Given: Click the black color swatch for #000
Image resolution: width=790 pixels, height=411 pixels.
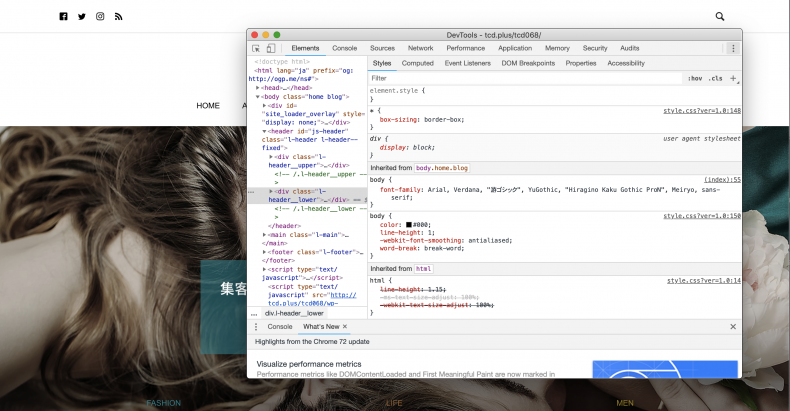Looking at the screenshot, I should click(x=409, y=225).
